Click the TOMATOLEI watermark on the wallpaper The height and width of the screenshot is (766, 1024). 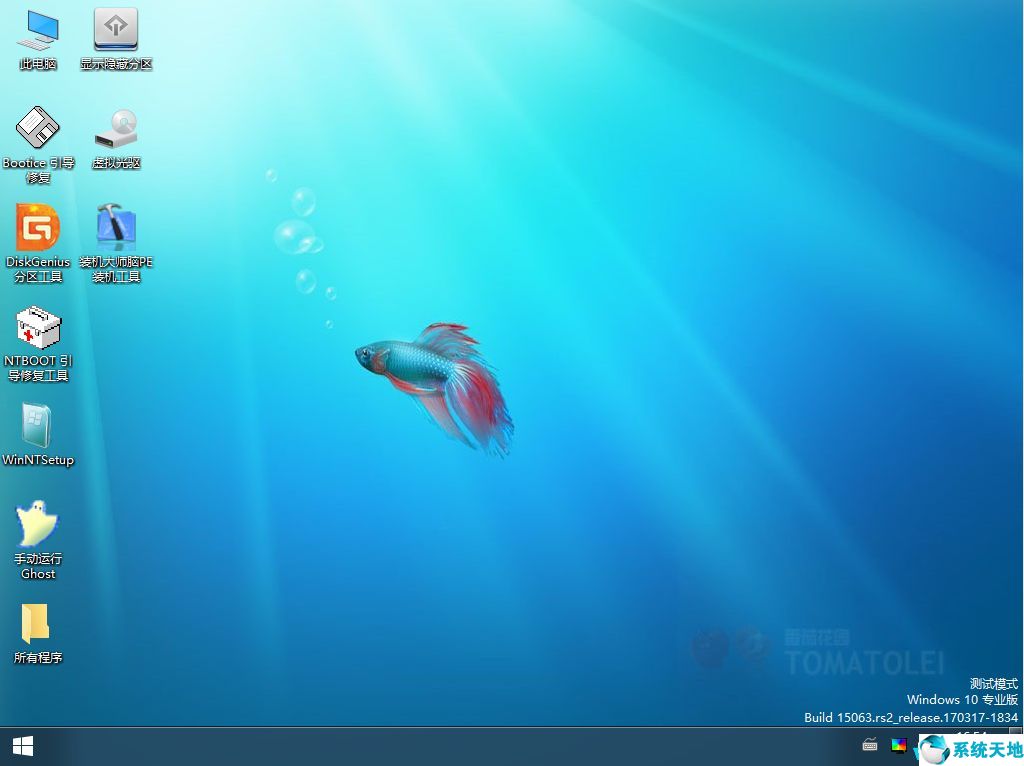864,662
